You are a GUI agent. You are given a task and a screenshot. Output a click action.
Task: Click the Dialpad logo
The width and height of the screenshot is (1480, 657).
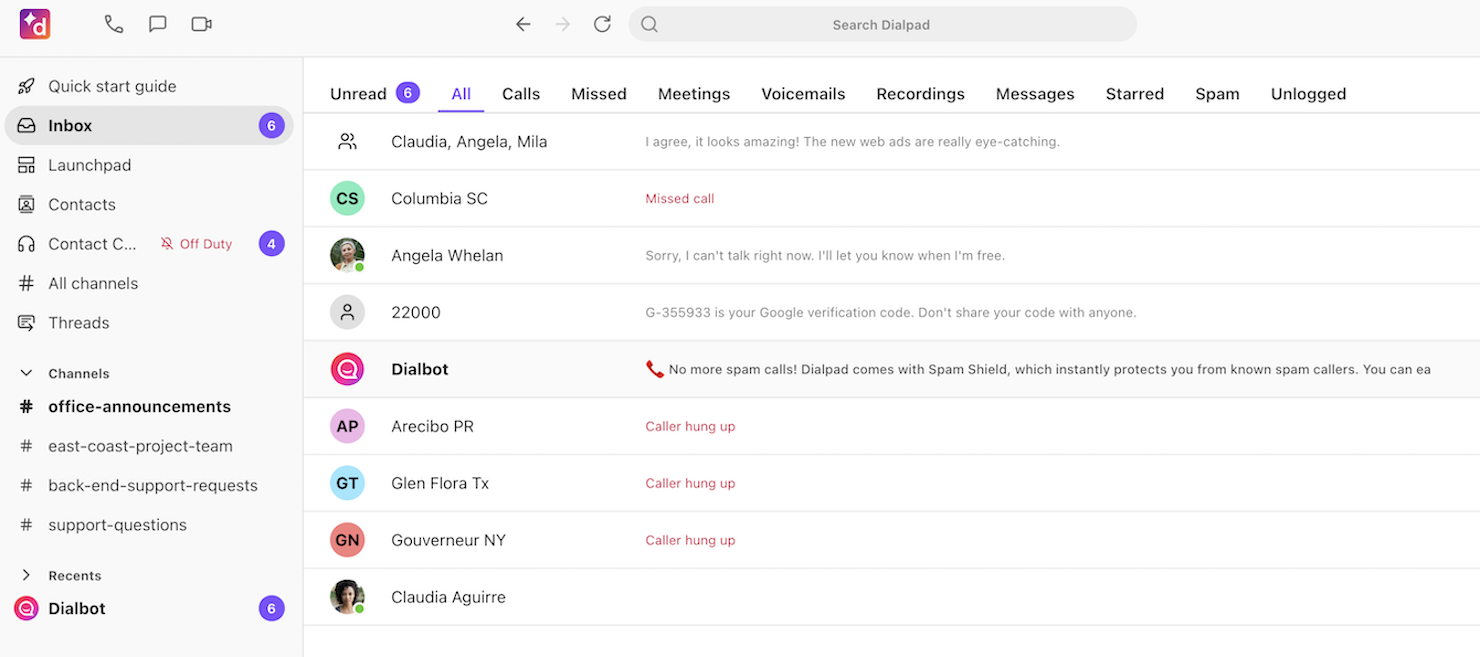pos(33,25)
